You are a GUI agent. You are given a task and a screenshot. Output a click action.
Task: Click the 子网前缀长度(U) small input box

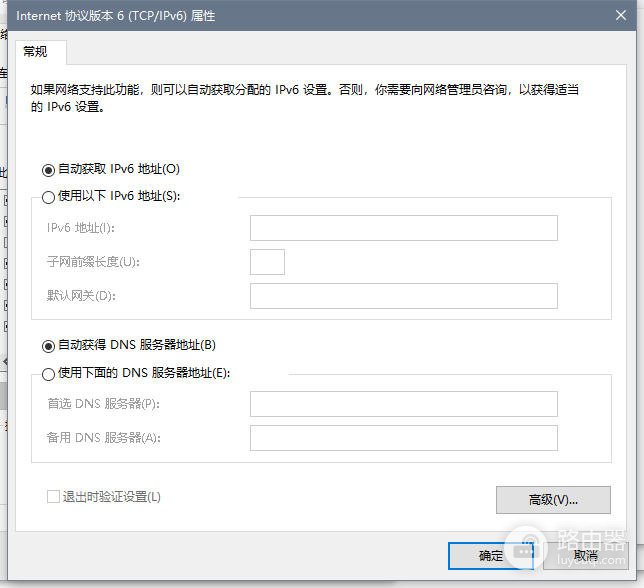[x=267, y=262]
